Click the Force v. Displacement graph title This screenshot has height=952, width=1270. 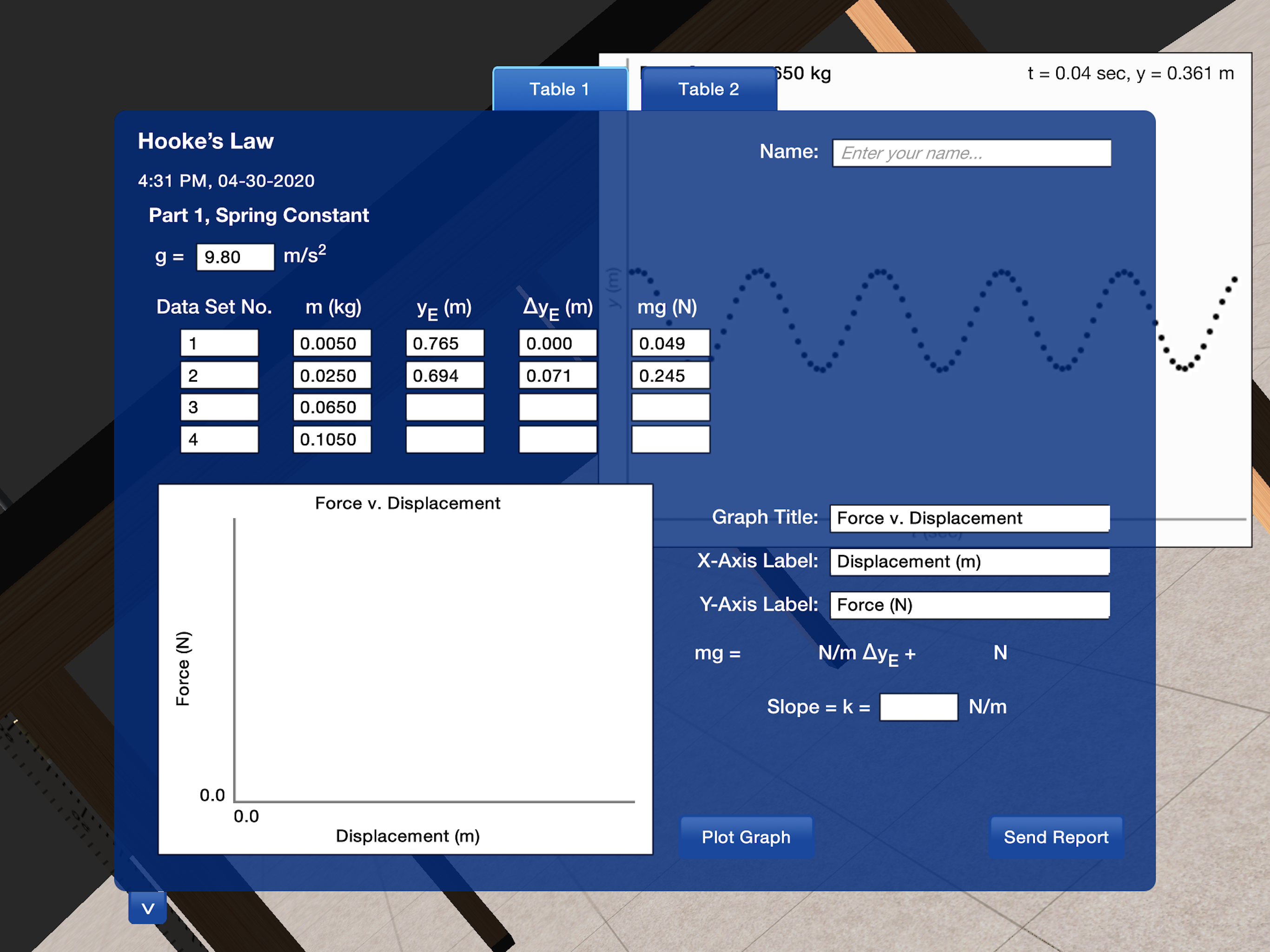coord(408,503)
